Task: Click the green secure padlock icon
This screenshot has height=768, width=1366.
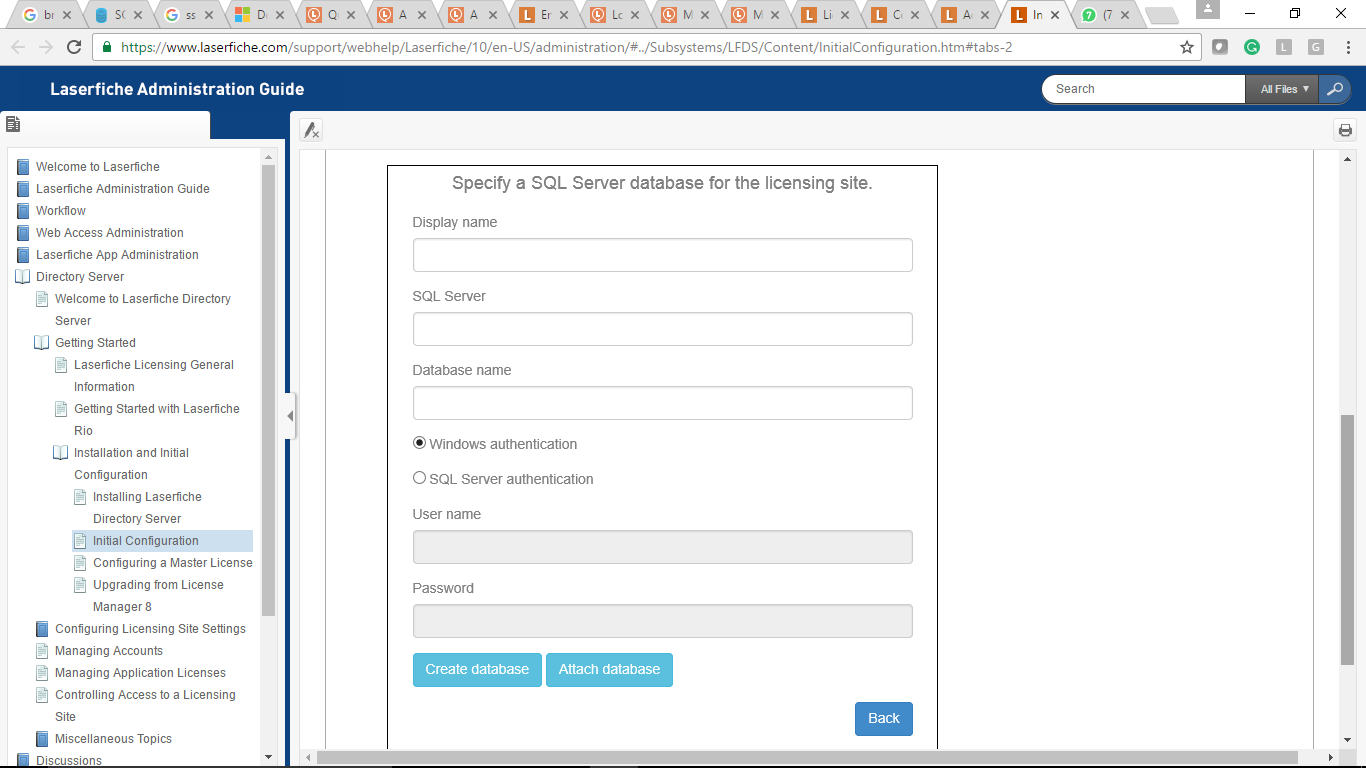Action: coord(107,47)
